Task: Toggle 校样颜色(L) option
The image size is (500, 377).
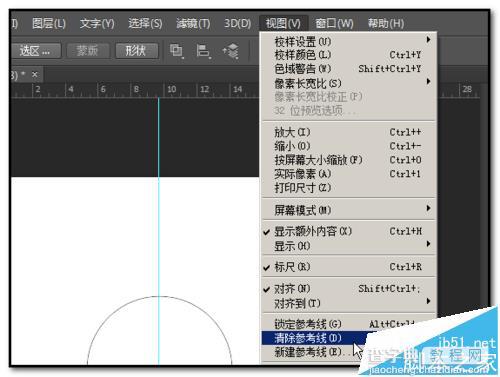Action: point(349,55)
